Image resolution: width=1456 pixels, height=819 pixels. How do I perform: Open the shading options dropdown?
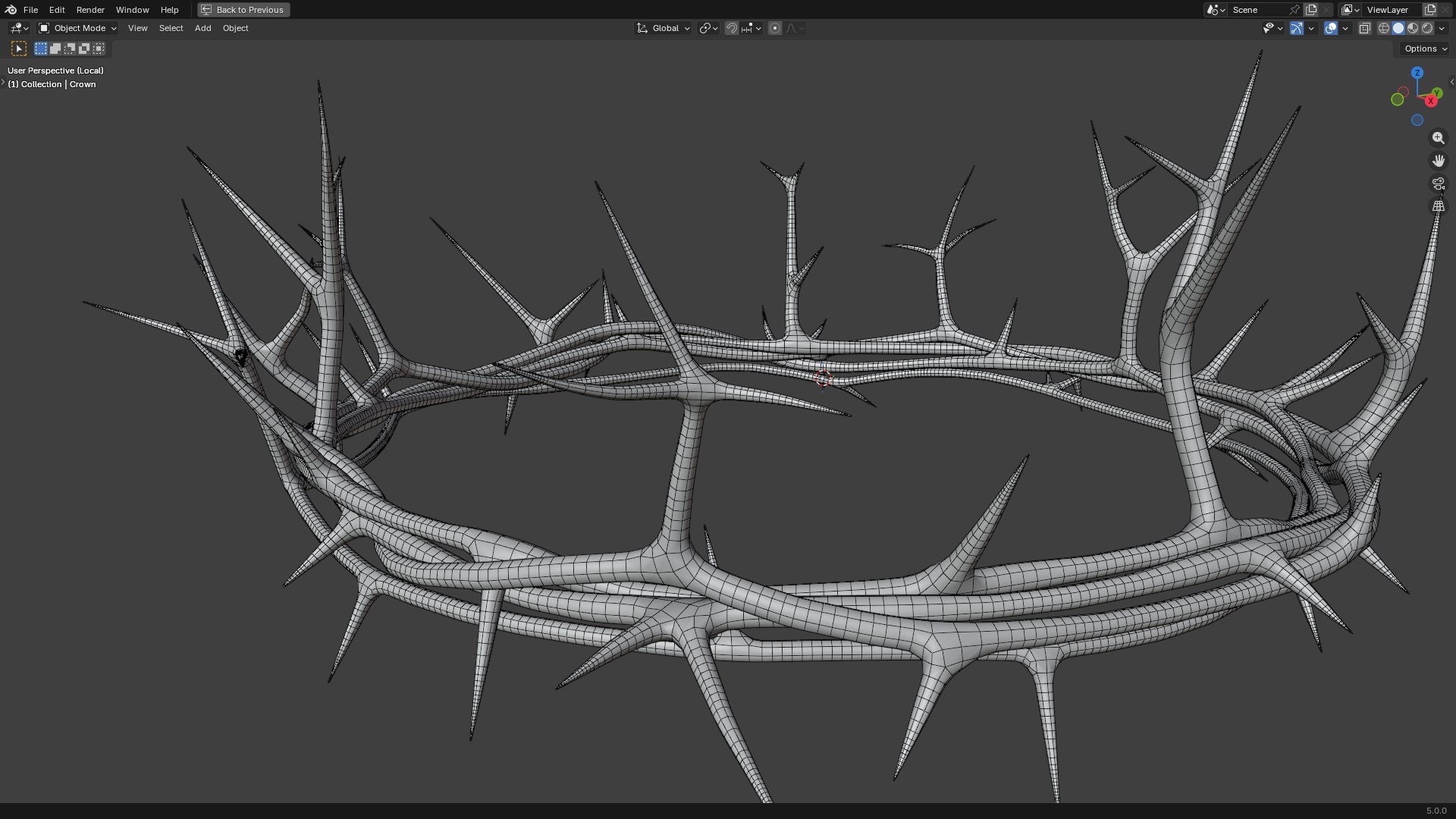1442,28
